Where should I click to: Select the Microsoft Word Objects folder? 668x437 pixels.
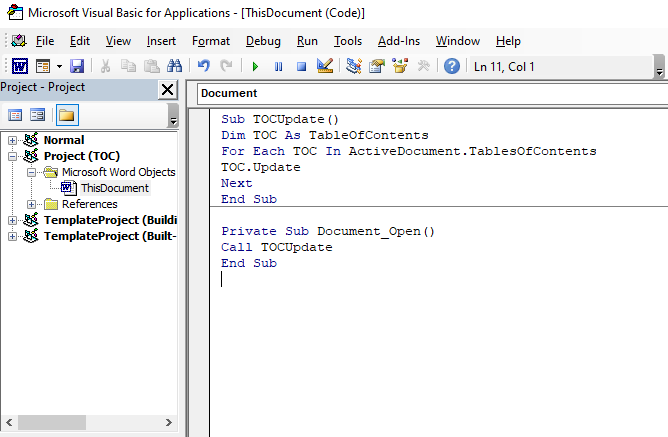point(118,172)
